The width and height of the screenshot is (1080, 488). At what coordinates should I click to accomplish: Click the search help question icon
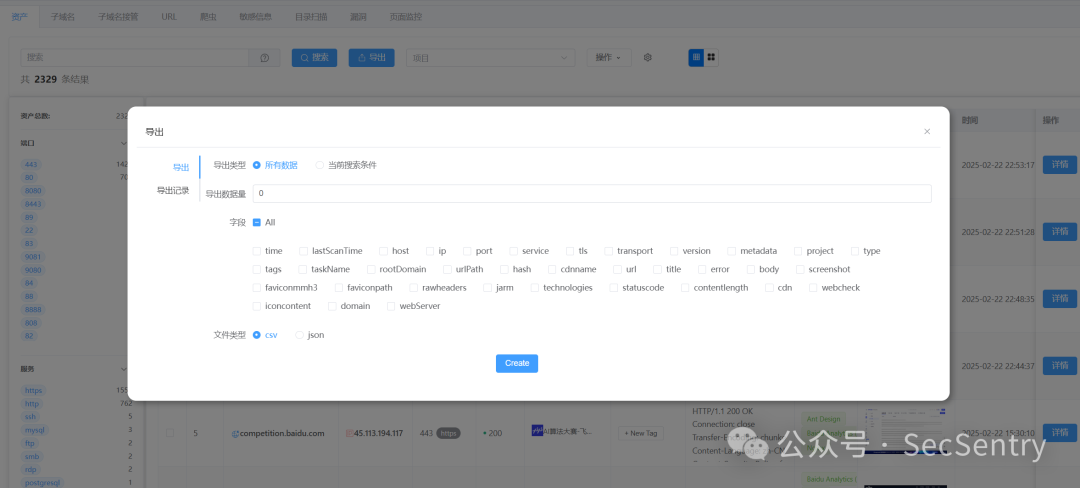pyautogui.click(x=264, y=58)
